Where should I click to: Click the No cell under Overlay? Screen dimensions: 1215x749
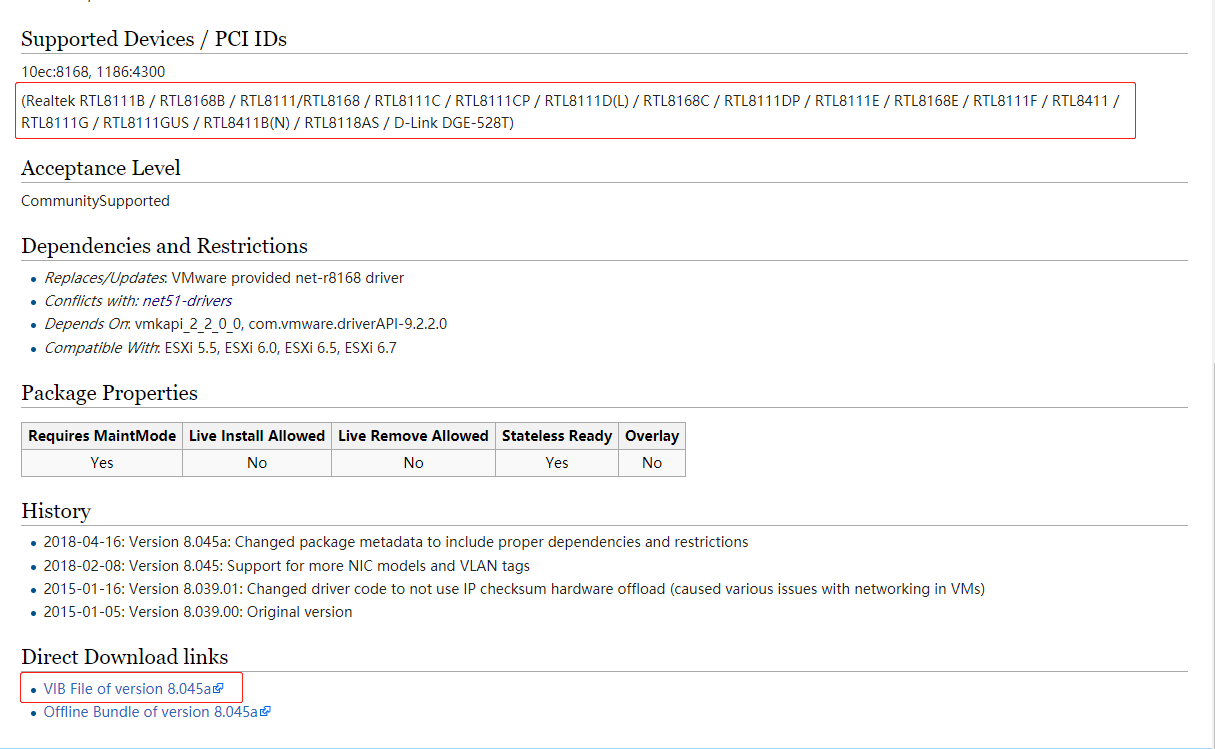coord(652,463)
